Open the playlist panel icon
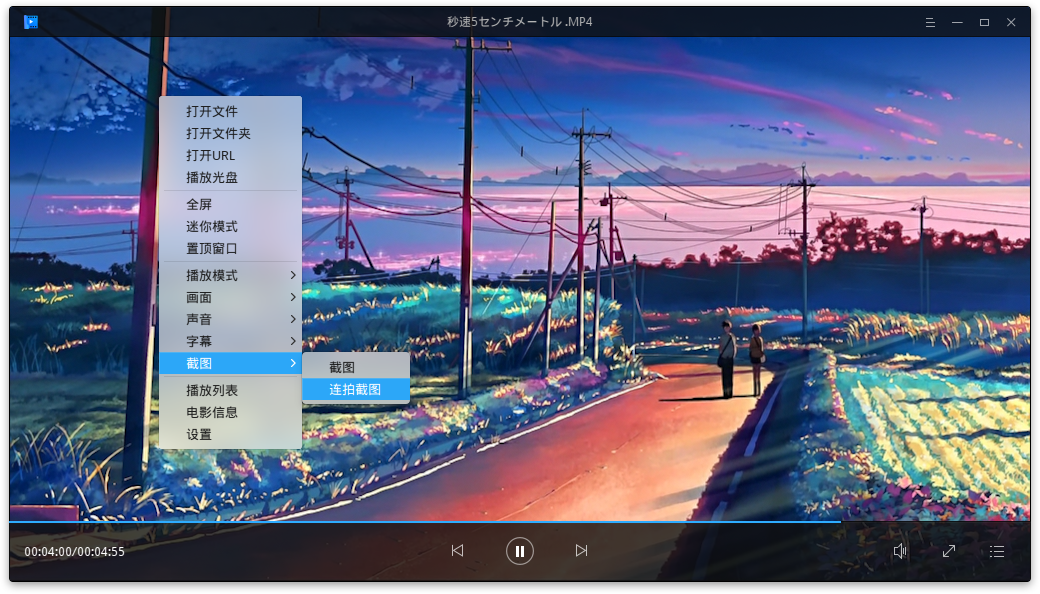The image size is (1040, 594). tap(996, 551)
